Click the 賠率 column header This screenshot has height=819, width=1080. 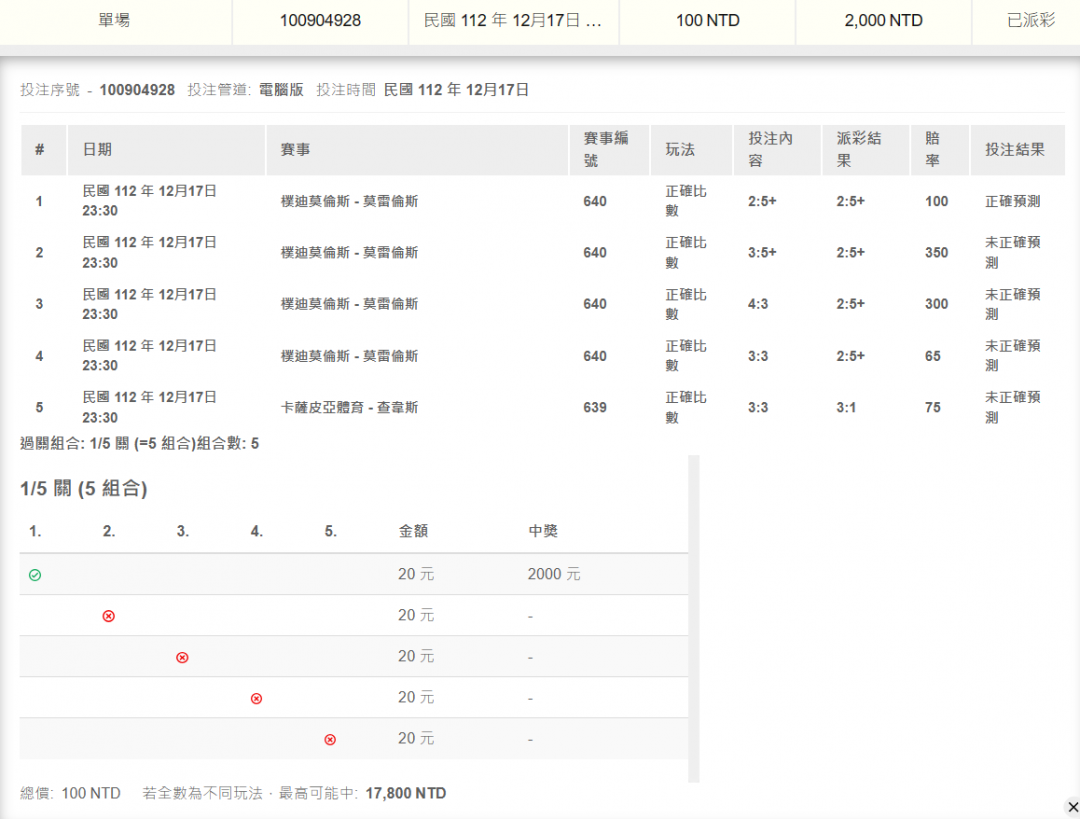pyautogui.click(x=932, y=149)
